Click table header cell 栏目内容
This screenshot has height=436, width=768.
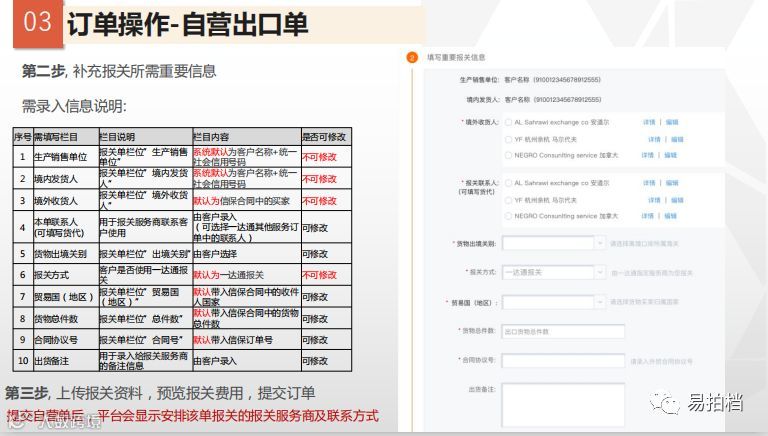[x=246, y=137]
